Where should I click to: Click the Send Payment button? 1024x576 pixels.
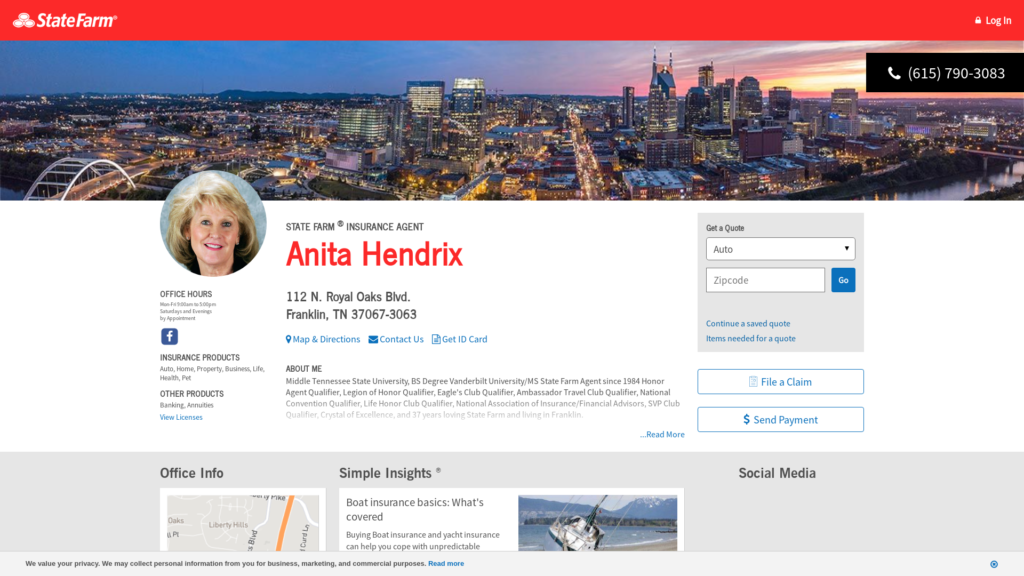point(780,420)
